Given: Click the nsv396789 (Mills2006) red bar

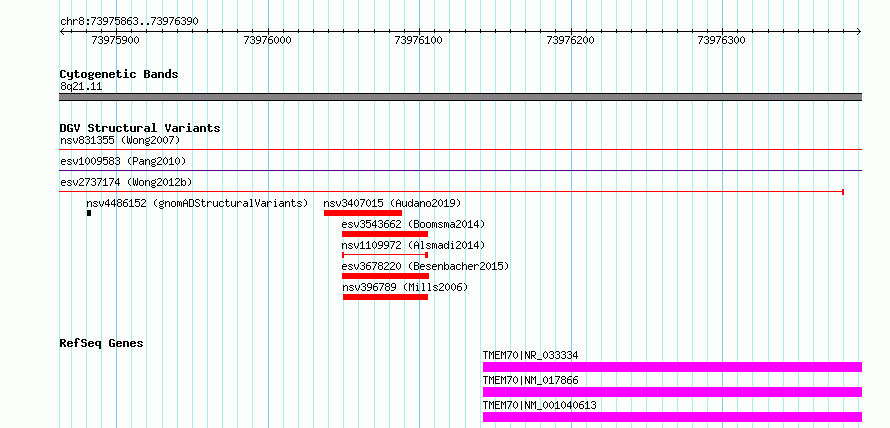Looking at the screenshot, I should (x=385, y=297).
